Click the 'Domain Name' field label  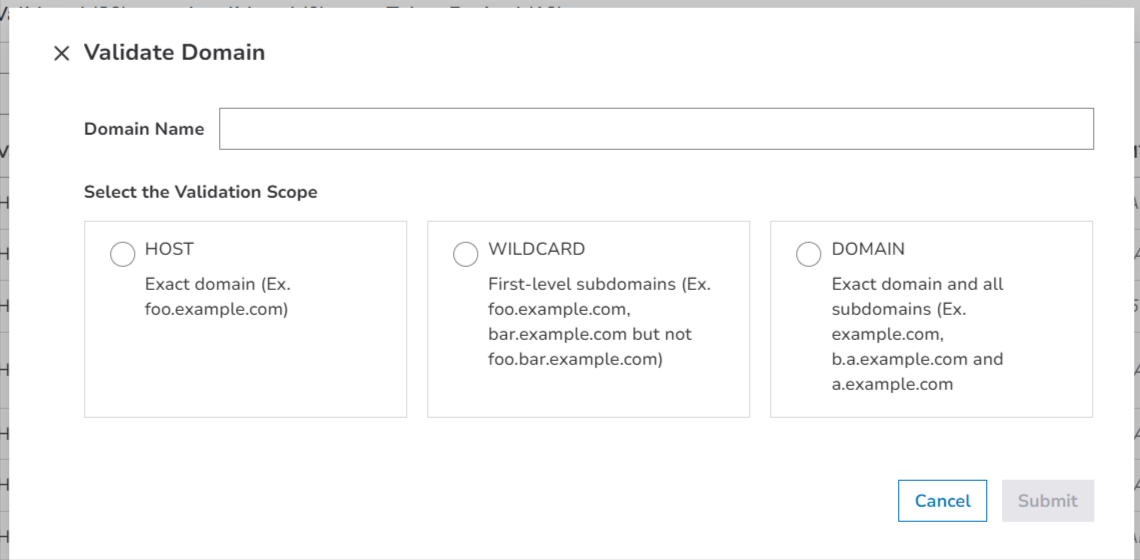click(x=144, y=129)
